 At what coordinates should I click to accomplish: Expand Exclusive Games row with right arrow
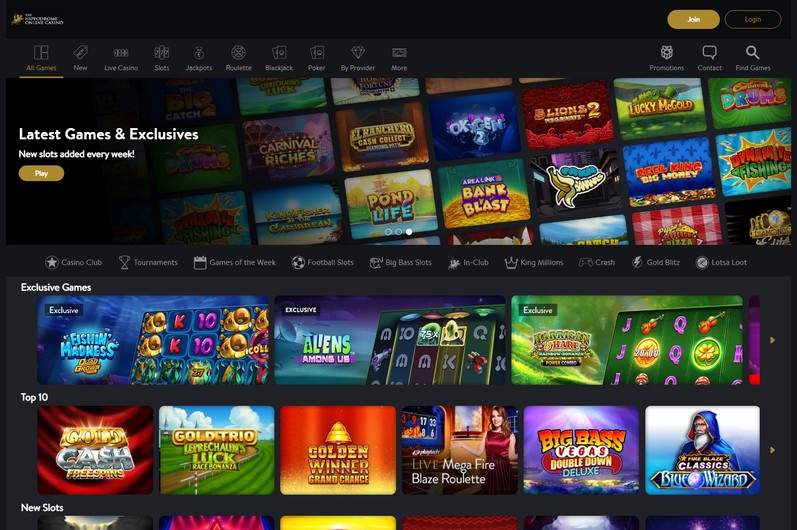772,340
